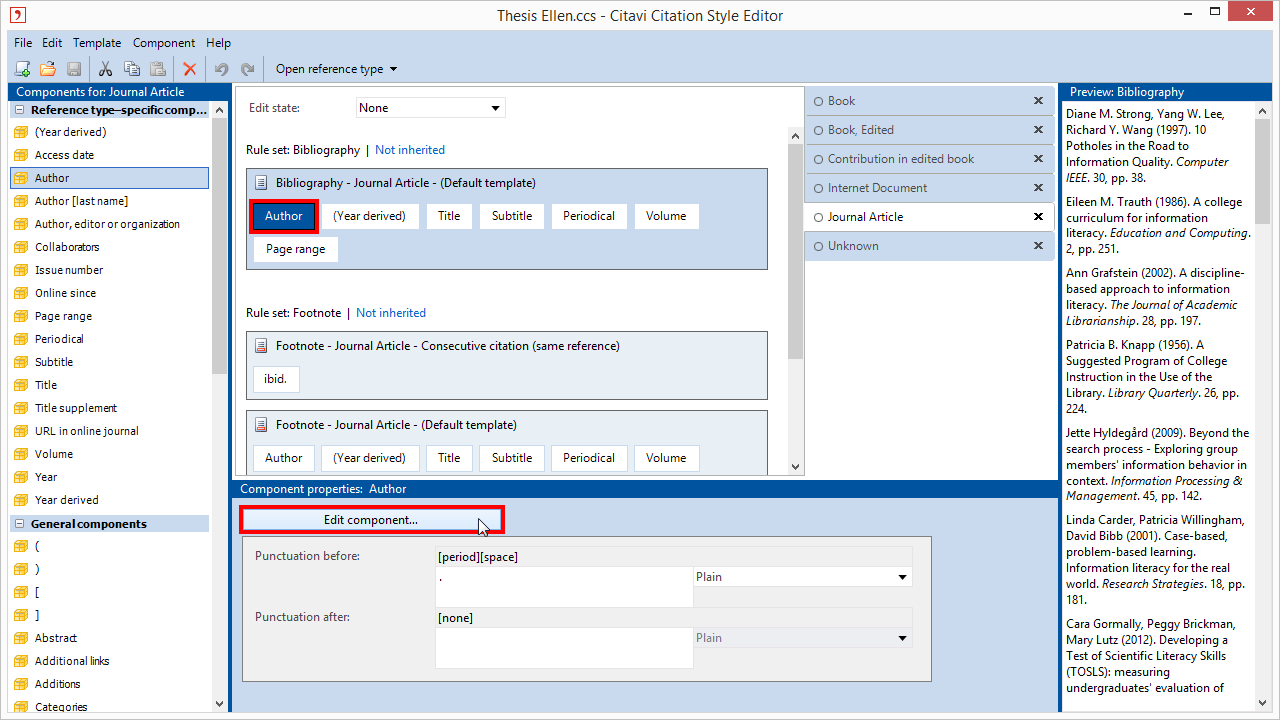Click the Access date component icon

pos(20,155)
